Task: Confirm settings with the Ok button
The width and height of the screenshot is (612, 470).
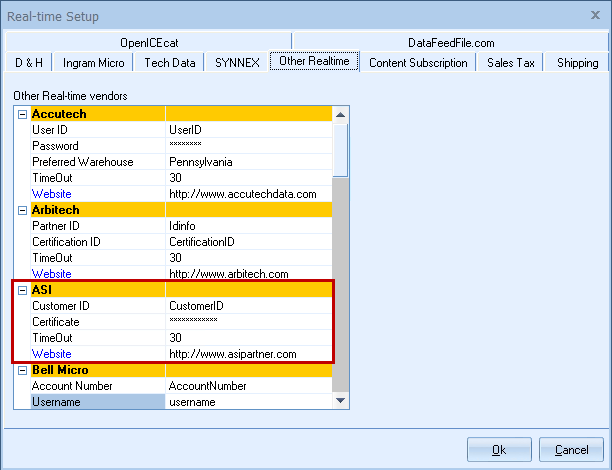Action: point(499,450)
